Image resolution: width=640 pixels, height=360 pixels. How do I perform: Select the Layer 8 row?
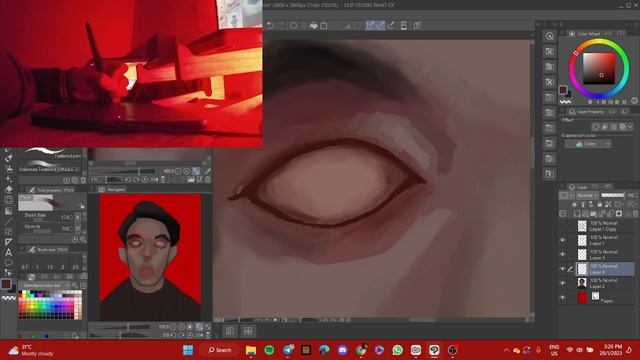click(x=605, y=269)
